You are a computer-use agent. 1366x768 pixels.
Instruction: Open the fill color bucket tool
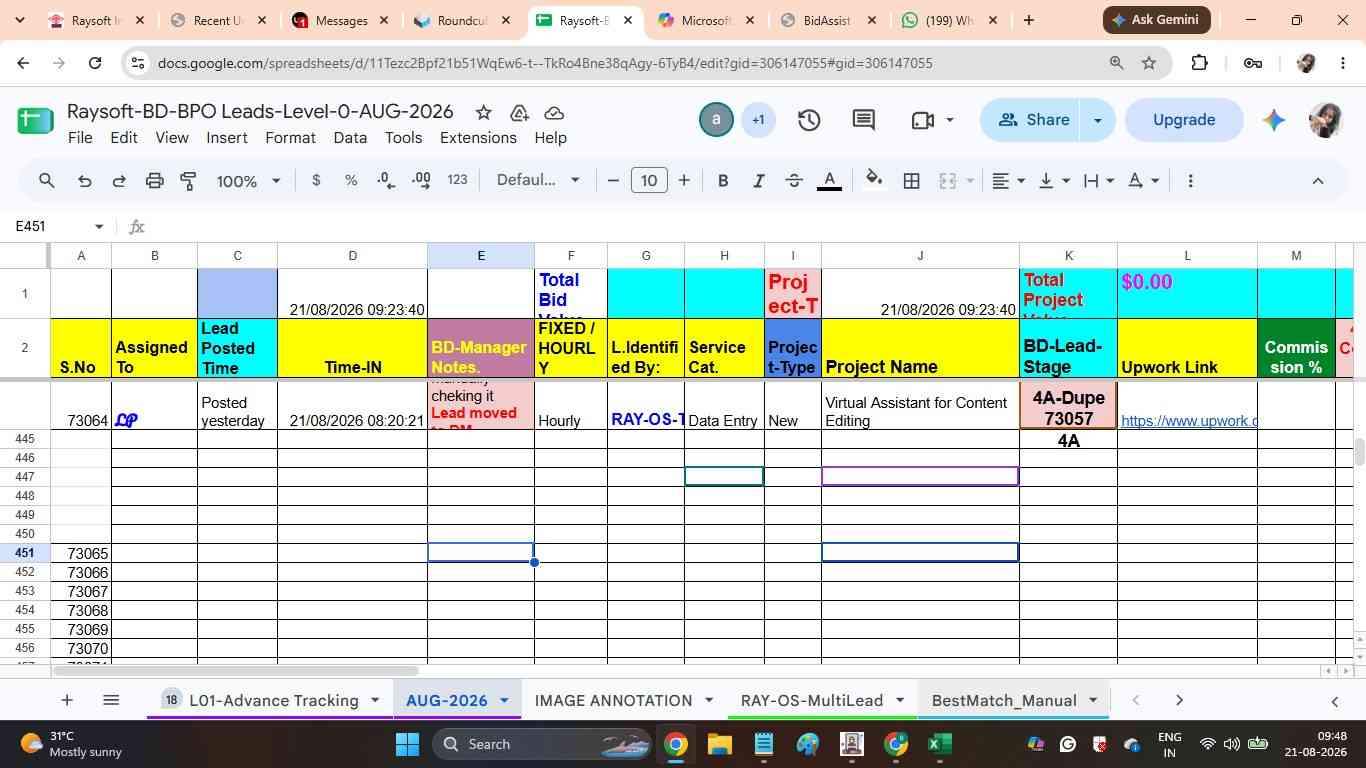point(874,180)
